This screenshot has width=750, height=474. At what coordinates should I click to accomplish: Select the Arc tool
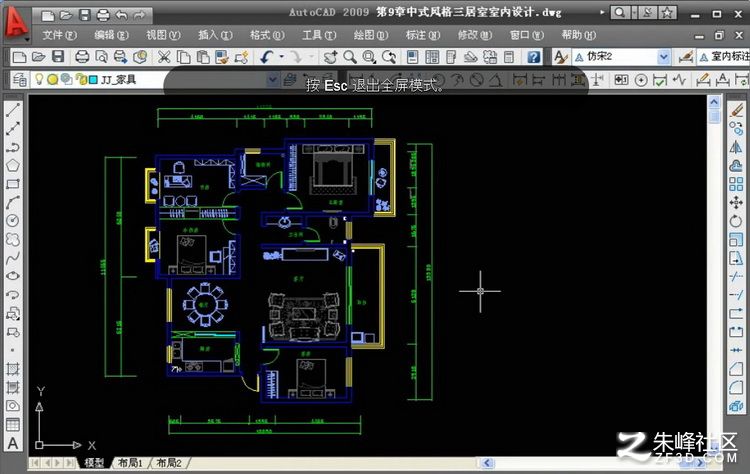(x=13, y=202)
